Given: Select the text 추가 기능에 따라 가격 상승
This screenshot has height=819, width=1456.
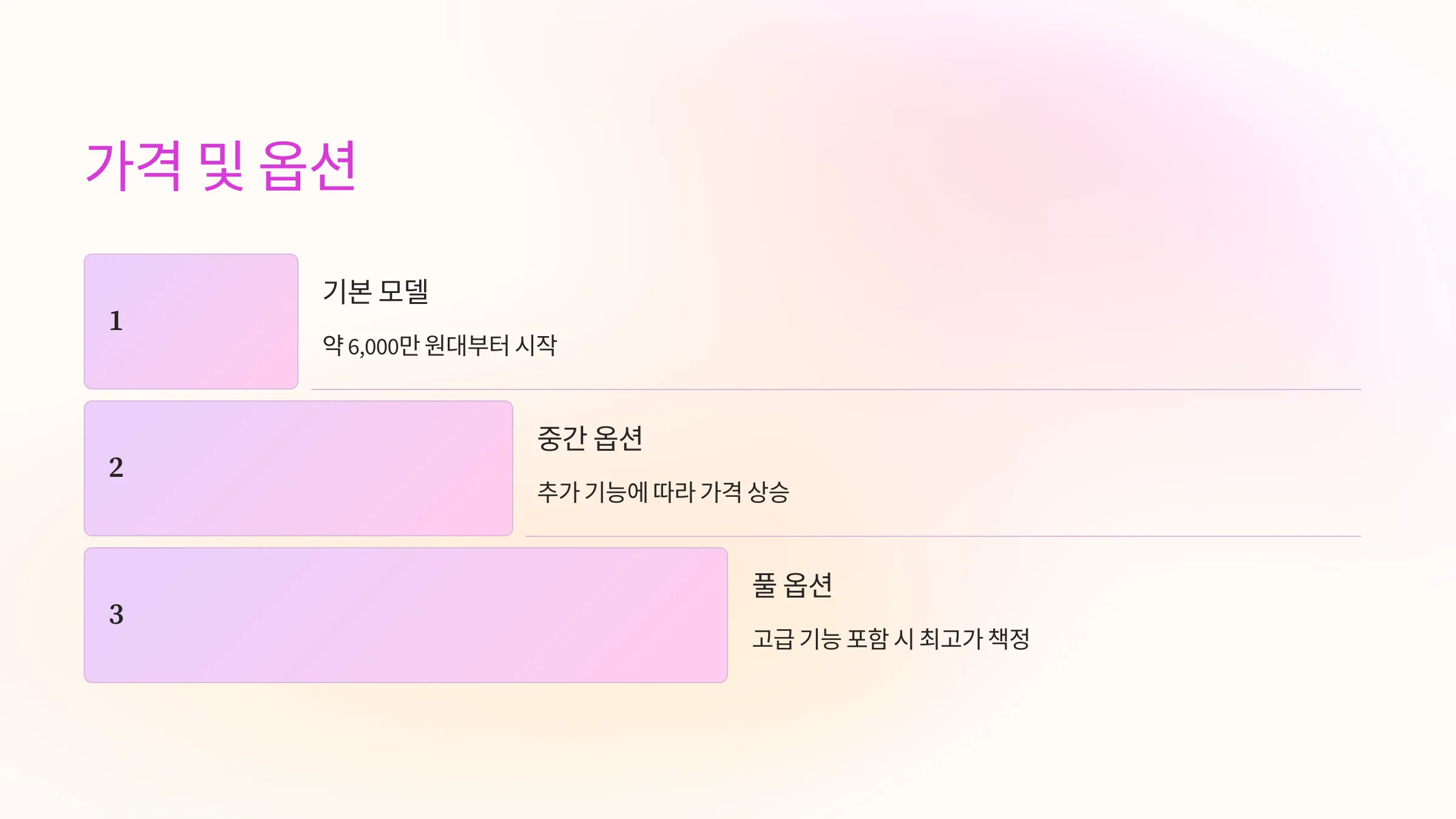Looking at the screenshot, I should click(x=663, y=492).
